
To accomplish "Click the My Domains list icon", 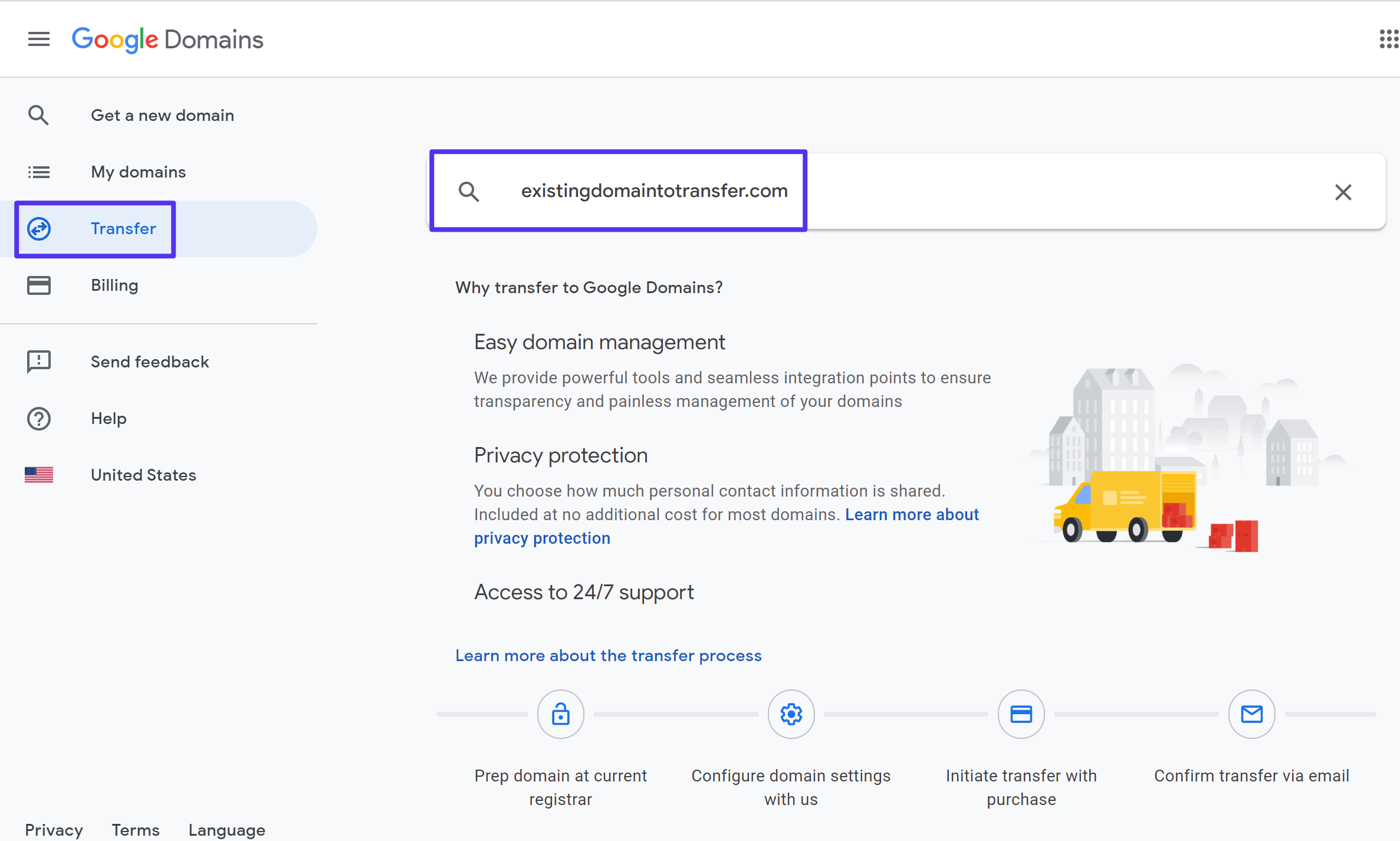I will (38, 171).
